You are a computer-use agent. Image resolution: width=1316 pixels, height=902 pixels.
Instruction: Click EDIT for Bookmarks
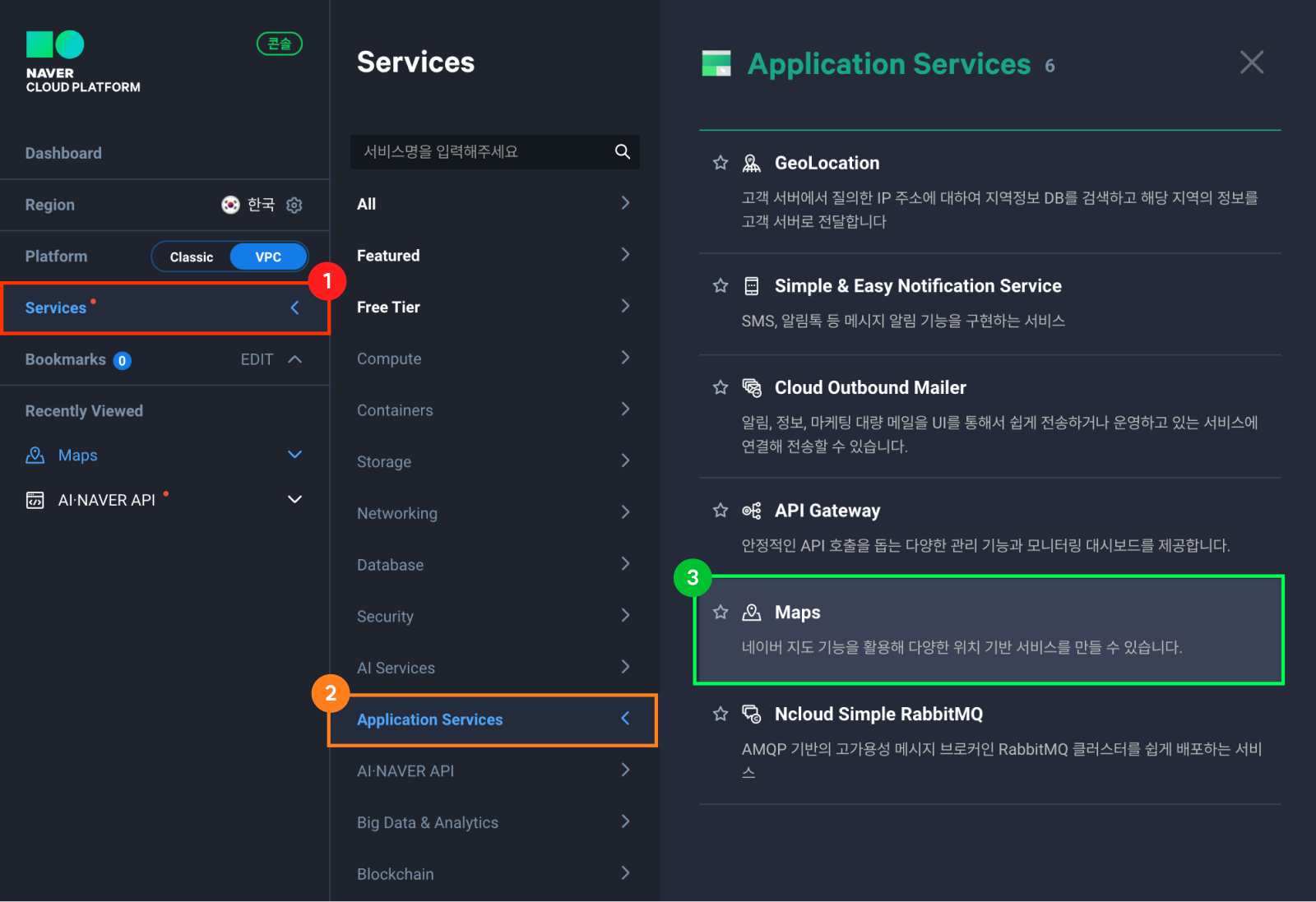[x=257, y=359]
